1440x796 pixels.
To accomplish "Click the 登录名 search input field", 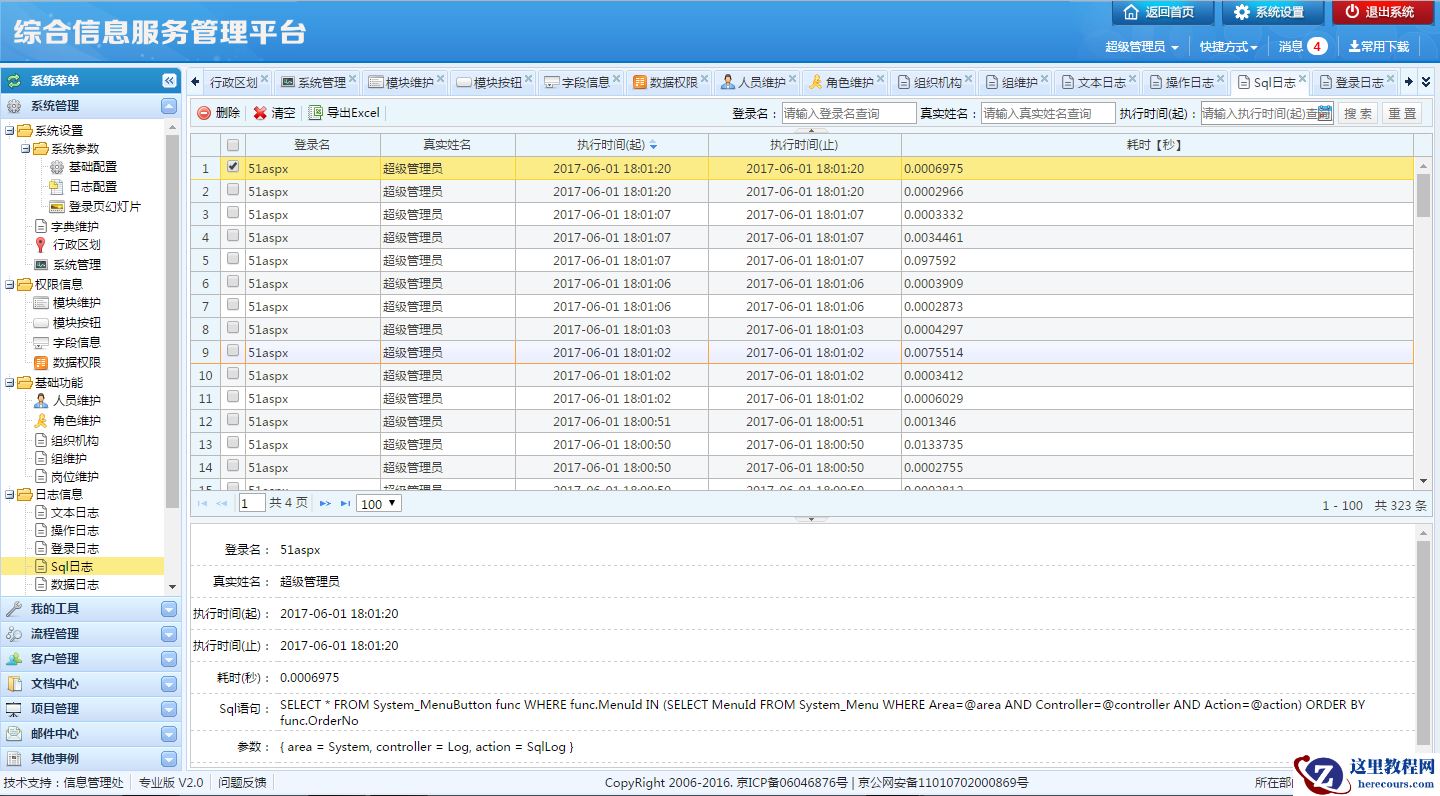I will 848,113.
